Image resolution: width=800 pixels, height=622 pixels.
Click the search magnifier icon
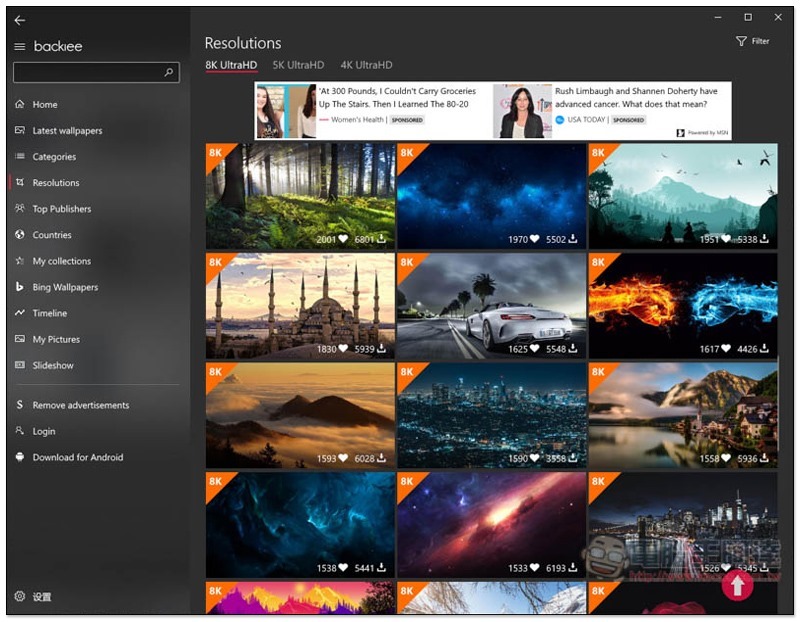pos(169,73)
